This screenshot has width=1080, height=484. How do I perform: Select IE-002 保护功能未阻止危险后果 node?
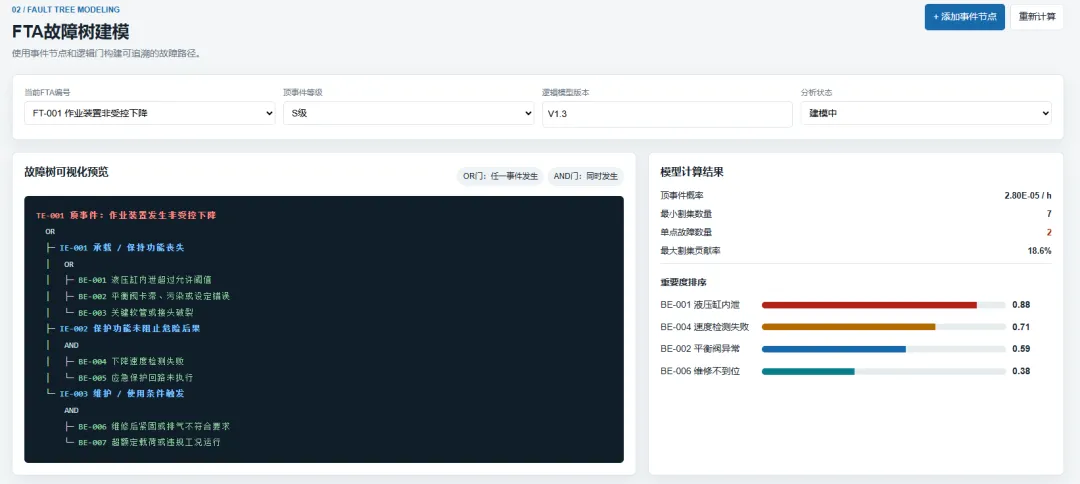129,328
